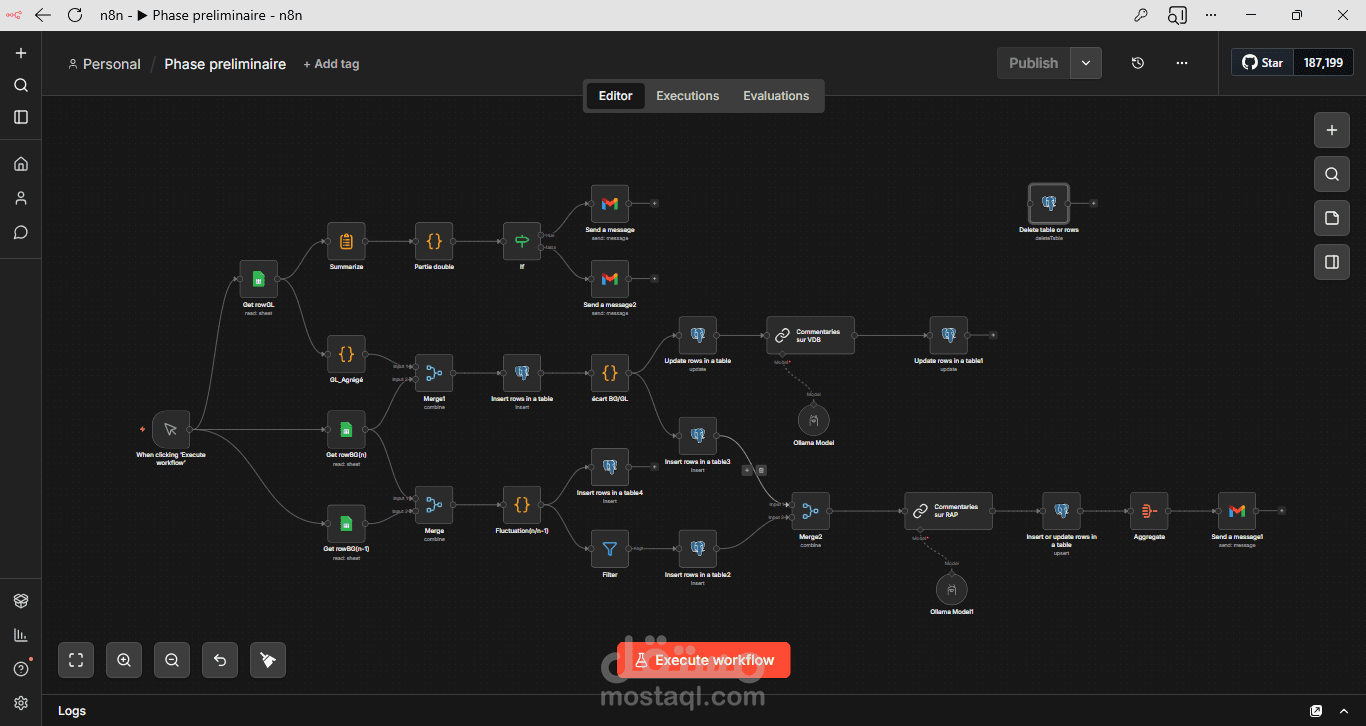
Task: Open Commentaries sur RAP chain node
Action: click(x=948, y=511)
